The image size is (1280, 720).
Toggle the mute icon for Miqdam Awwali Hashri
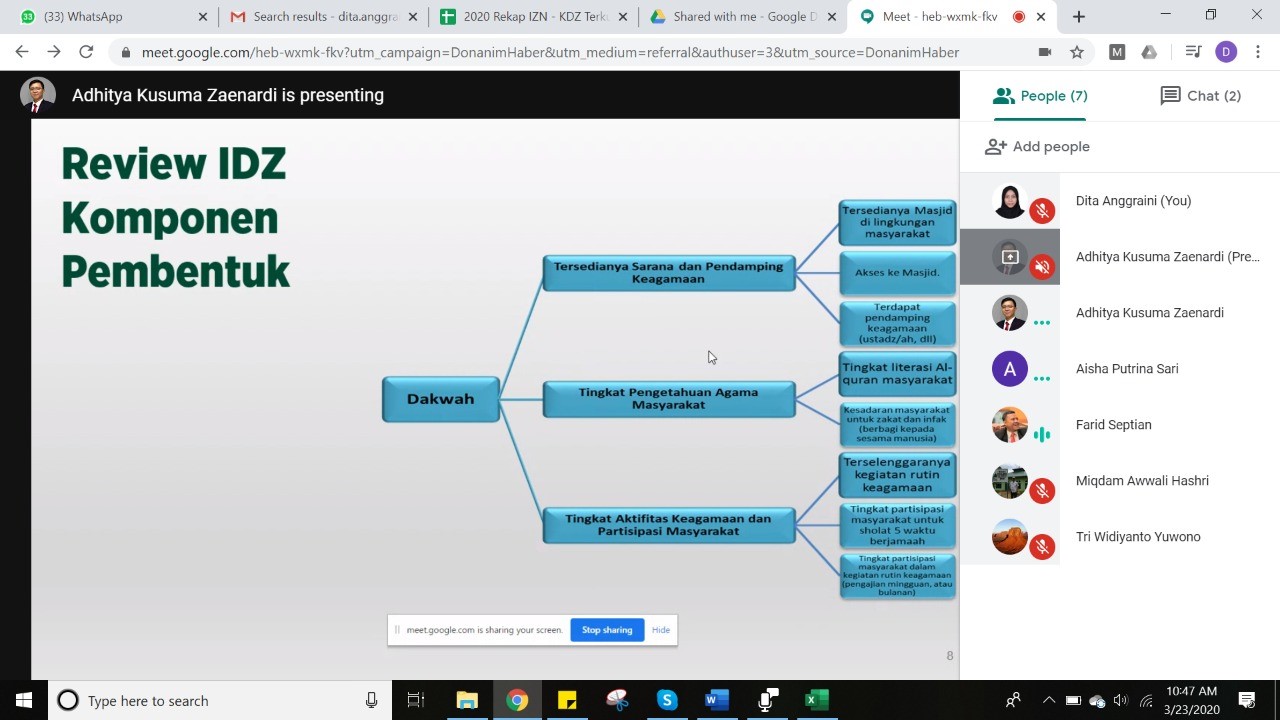click(x=1042, y=491)
